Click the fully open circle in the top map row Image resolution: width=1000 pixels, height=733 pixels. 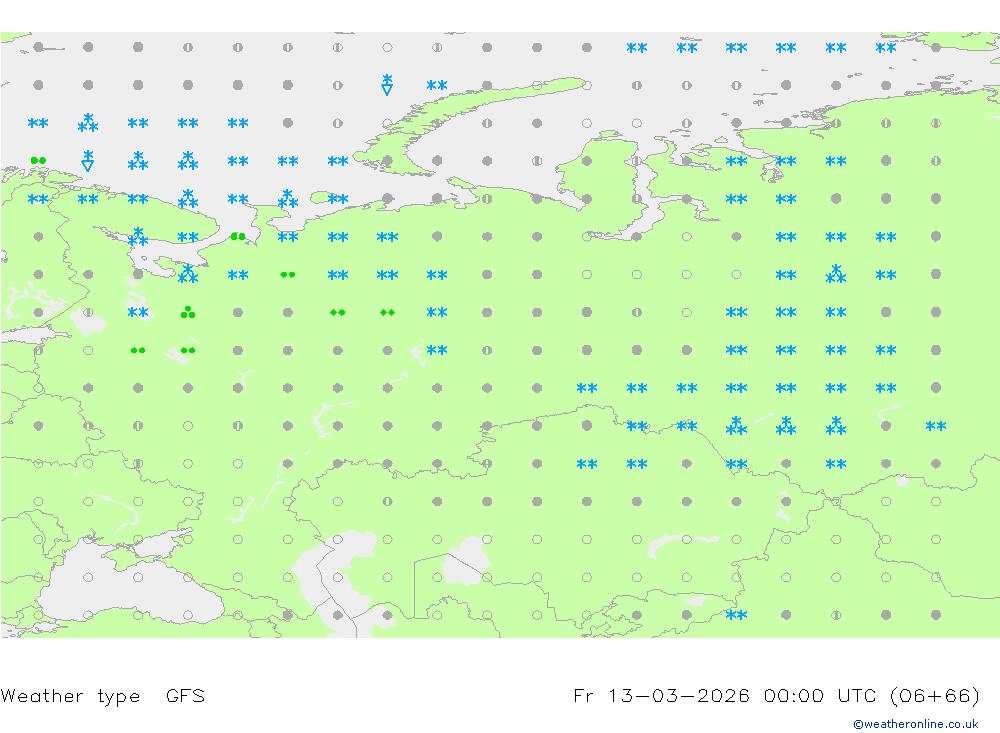pyautogui.click(x=387, y=47)
